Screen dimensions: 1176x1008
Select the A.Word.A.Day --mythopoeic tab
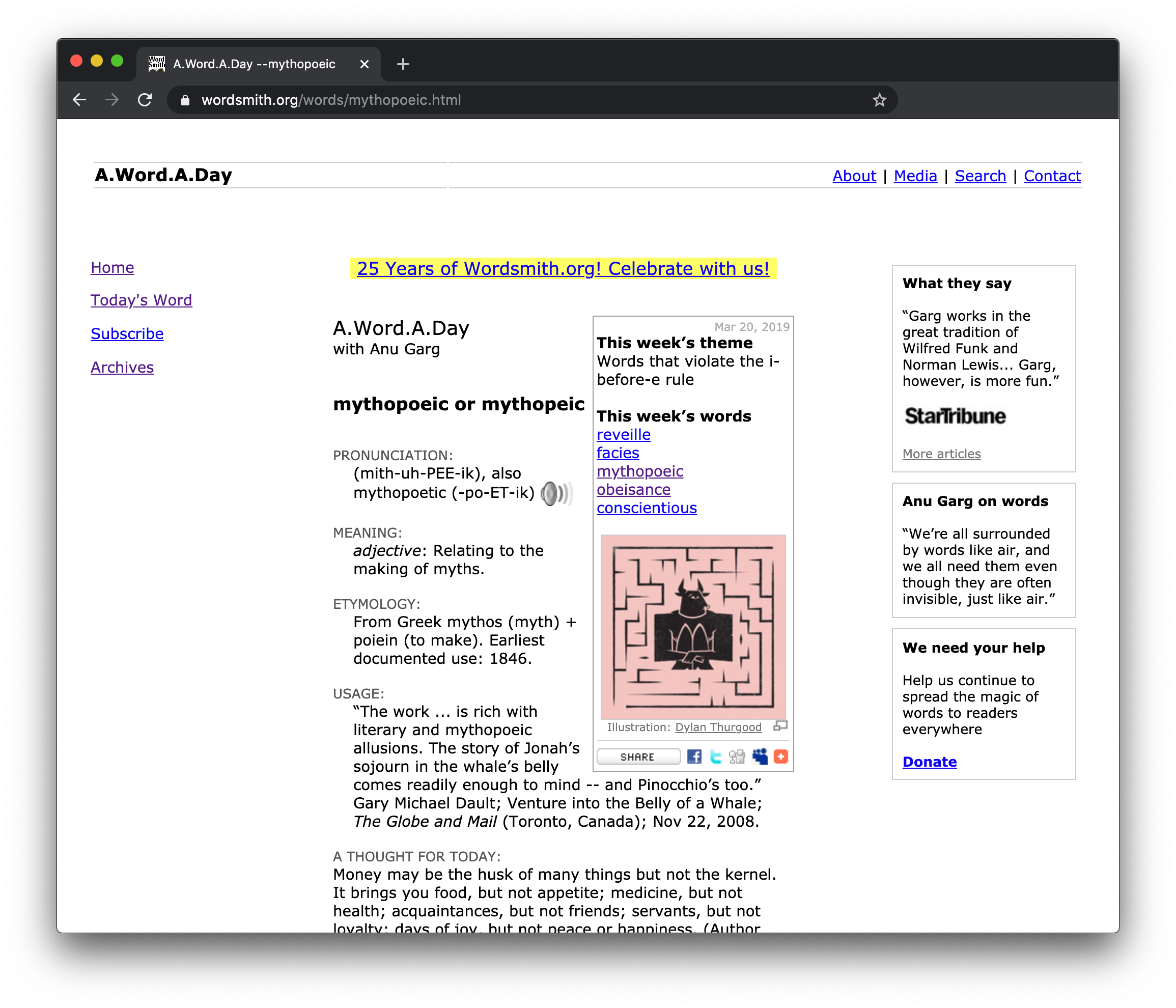258,64
